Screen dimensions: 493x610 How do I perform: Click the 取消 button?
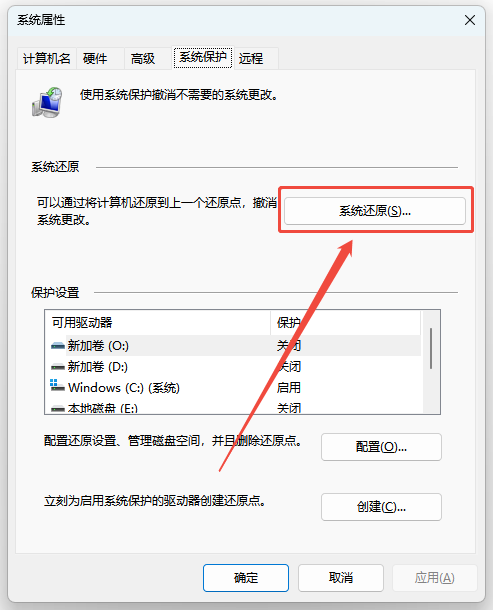(341, 578)
